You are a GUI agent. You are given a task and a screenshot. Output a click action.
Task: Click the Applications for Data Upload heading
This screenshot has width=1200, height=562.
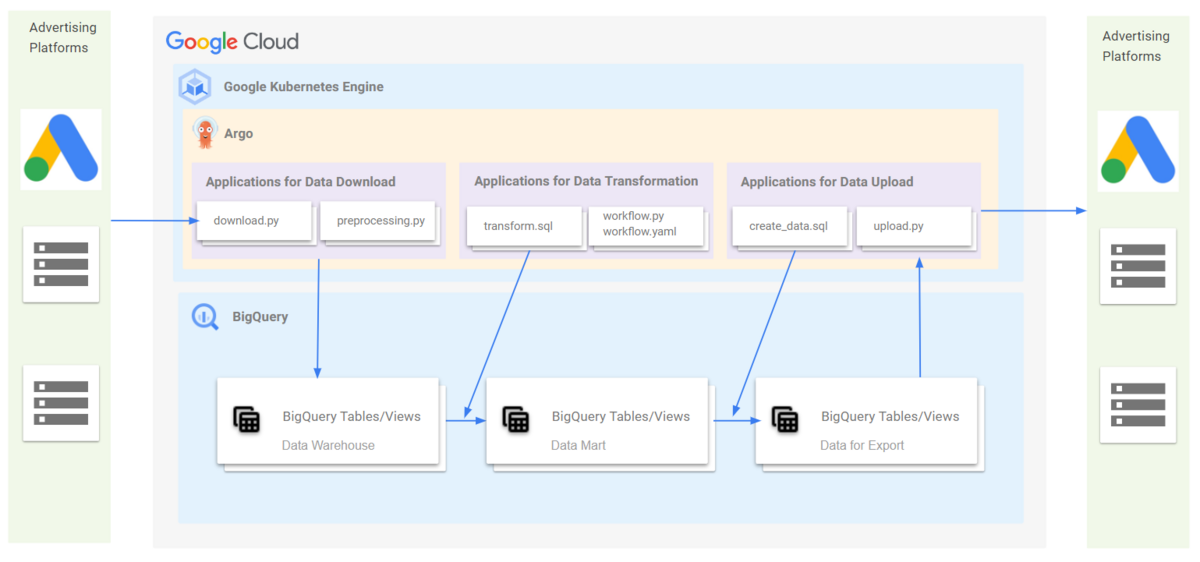[827, 182]
